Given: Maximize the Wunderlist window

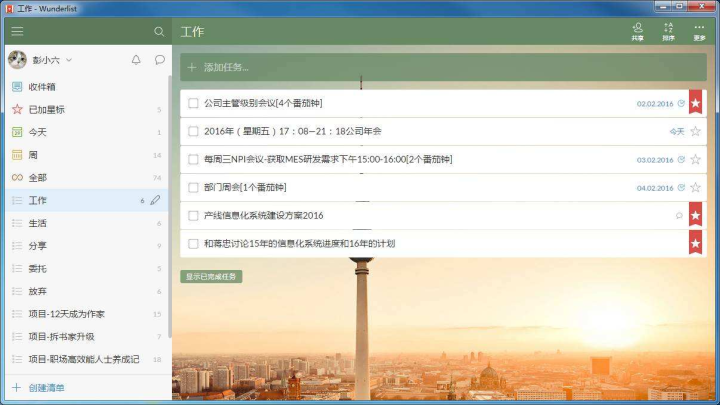Looking at the screenshot, I should pyautogui.click(x=679, y=6).
